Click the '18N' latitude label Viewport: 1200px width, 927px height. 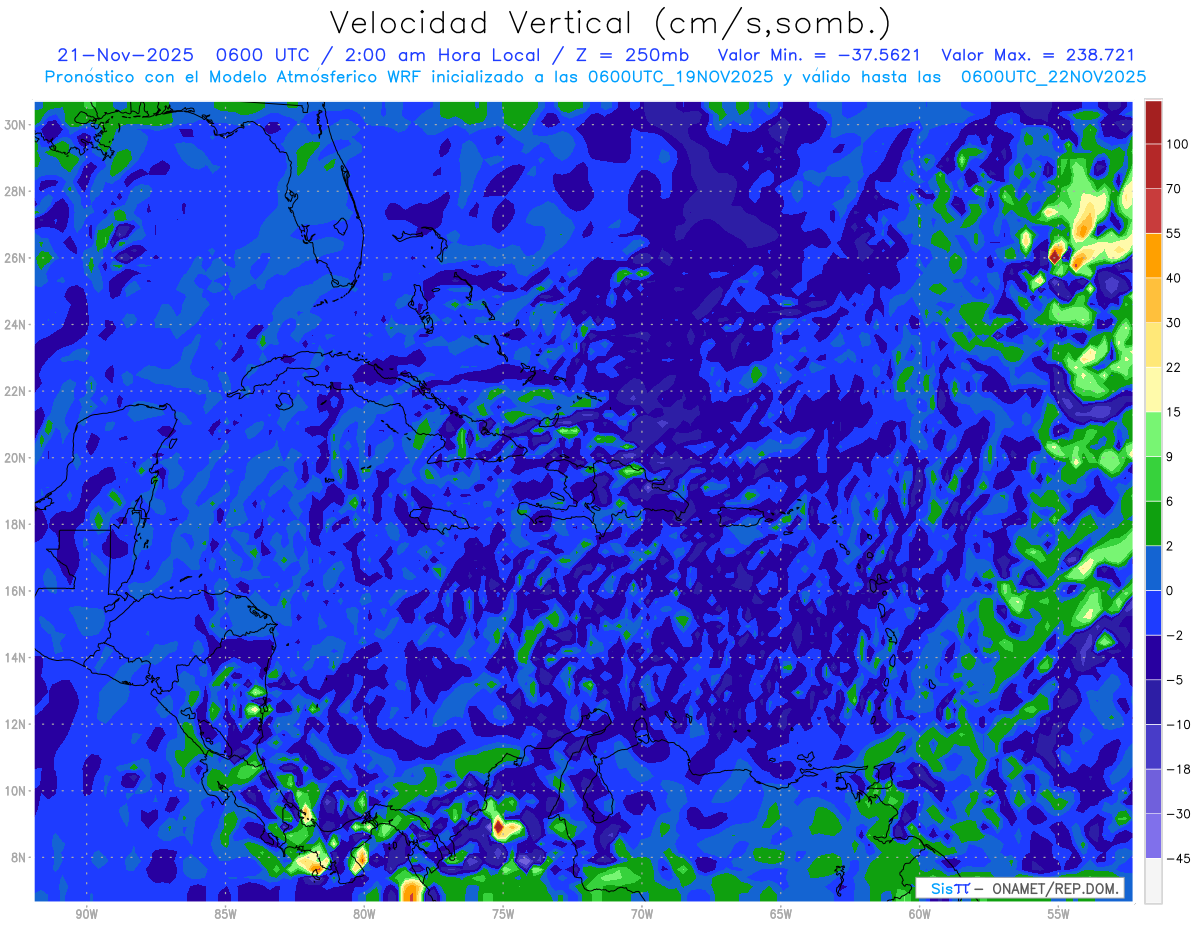pos(15,524)
